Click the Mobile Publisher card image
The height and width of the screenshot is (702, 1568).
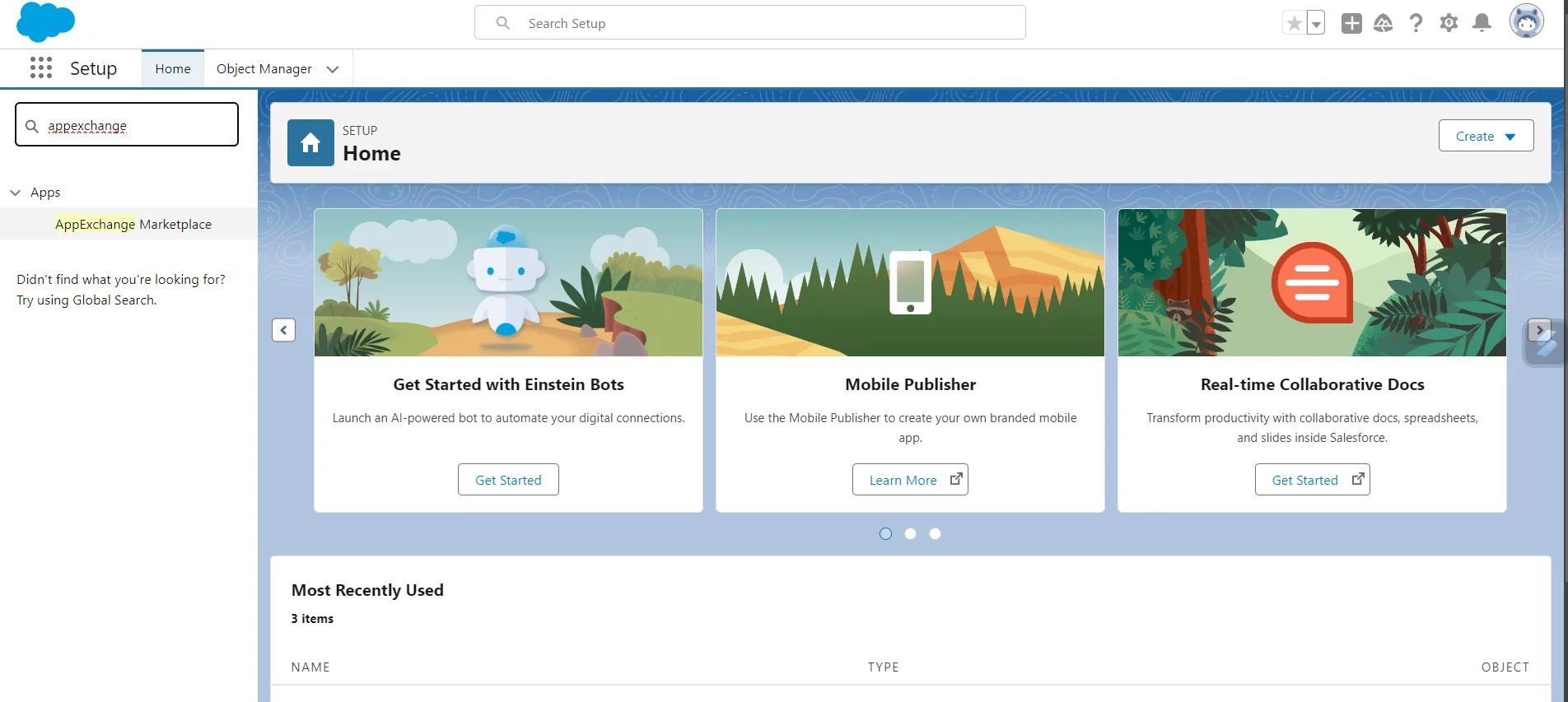[910, 282]
